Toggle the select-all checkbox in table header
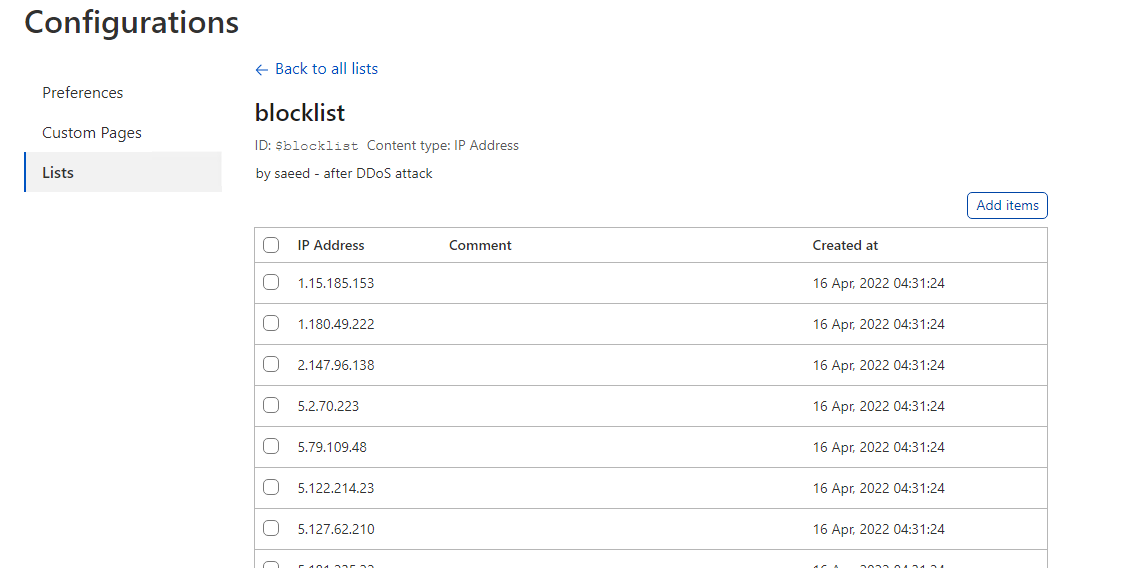This screenshot has height=568, width=1124. click(271, 245)
